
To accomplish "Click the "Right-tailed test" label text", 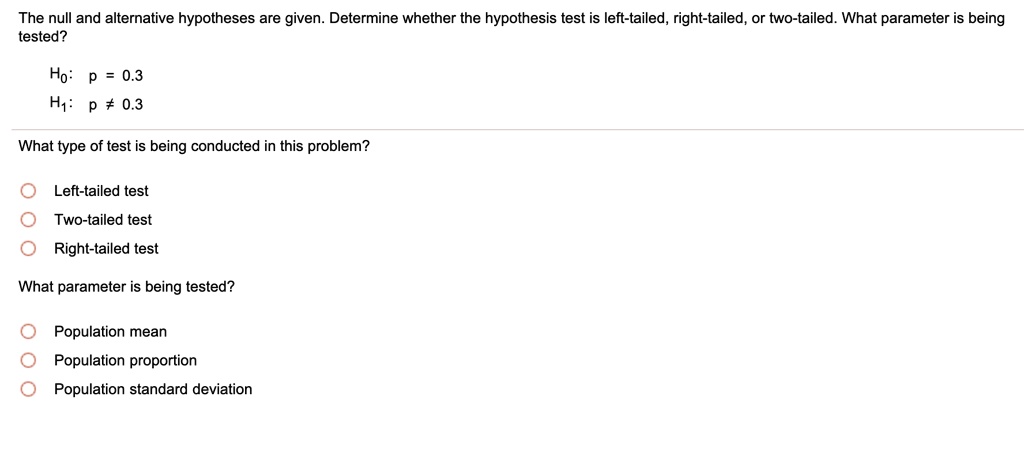I will tap(106, 249).
